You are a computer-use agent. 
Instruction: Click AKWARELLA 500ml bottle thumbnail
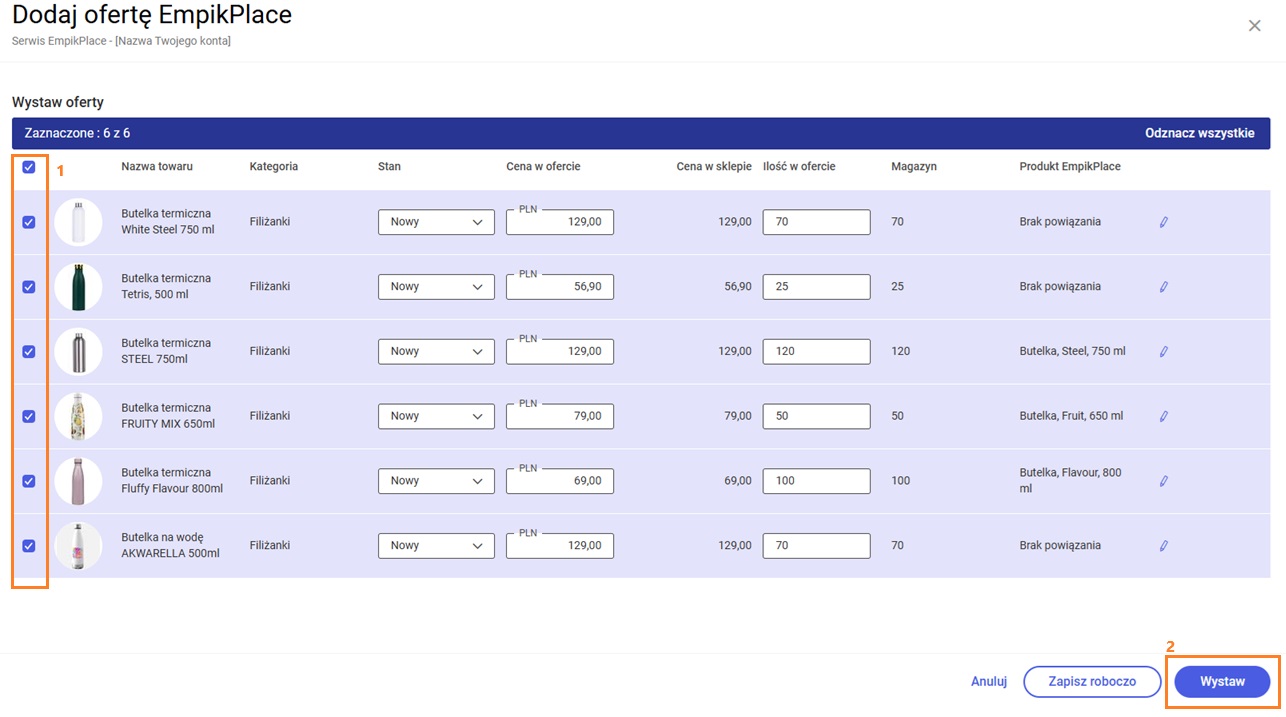tap(78, 546)
